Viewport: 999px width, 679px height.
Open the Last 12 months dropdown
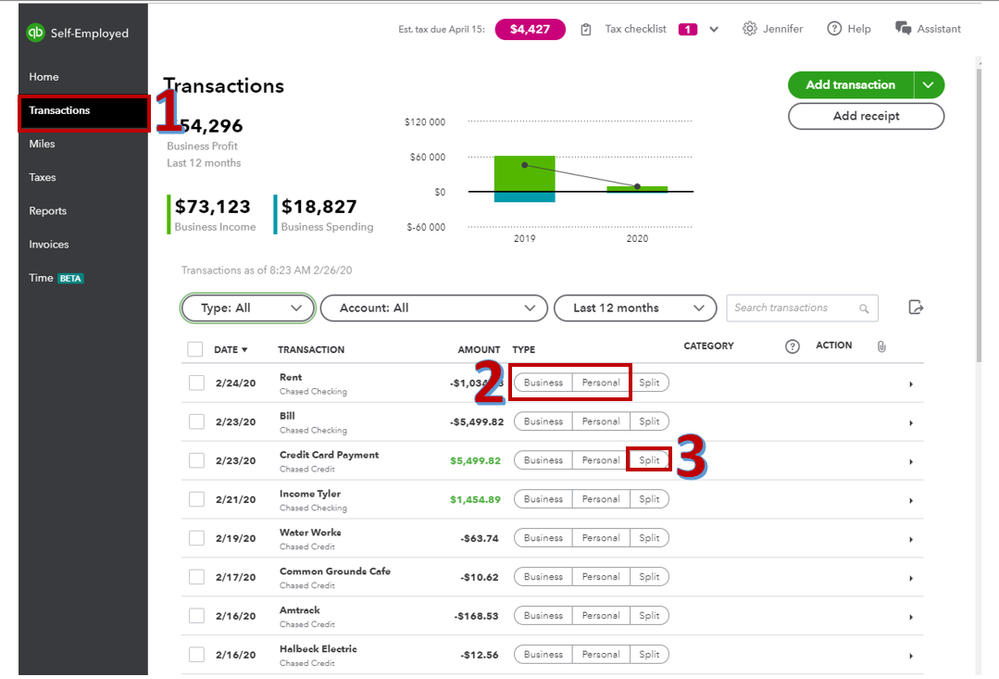pos(635,308)
